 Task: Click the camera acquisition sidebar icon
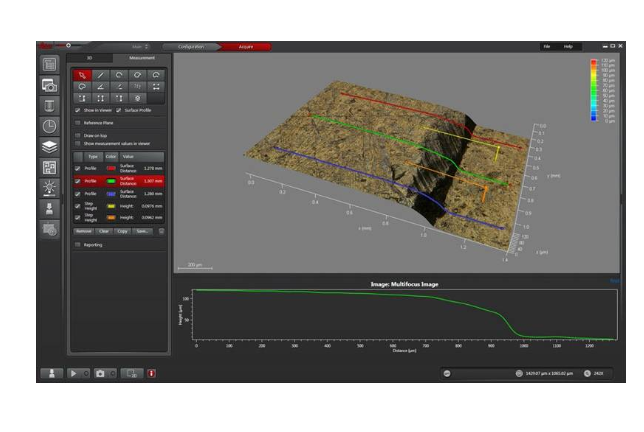50,85
